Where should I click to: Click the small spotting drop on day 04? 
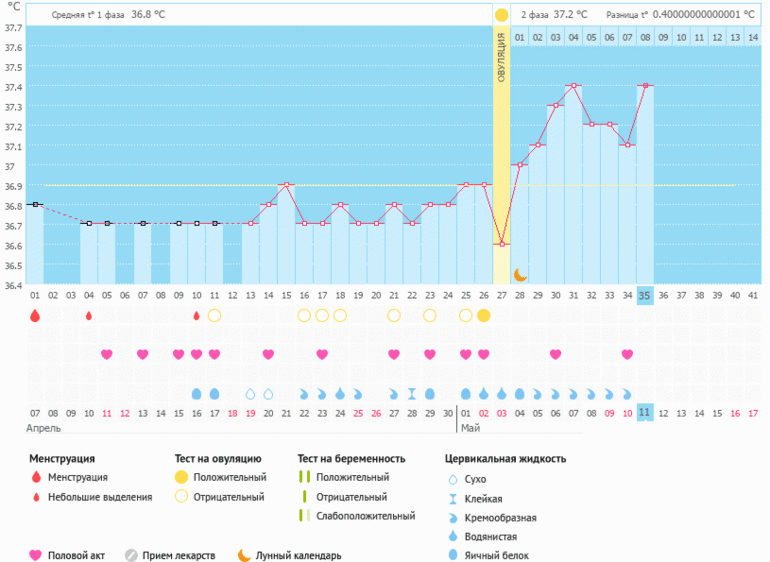tap(89, 315)
